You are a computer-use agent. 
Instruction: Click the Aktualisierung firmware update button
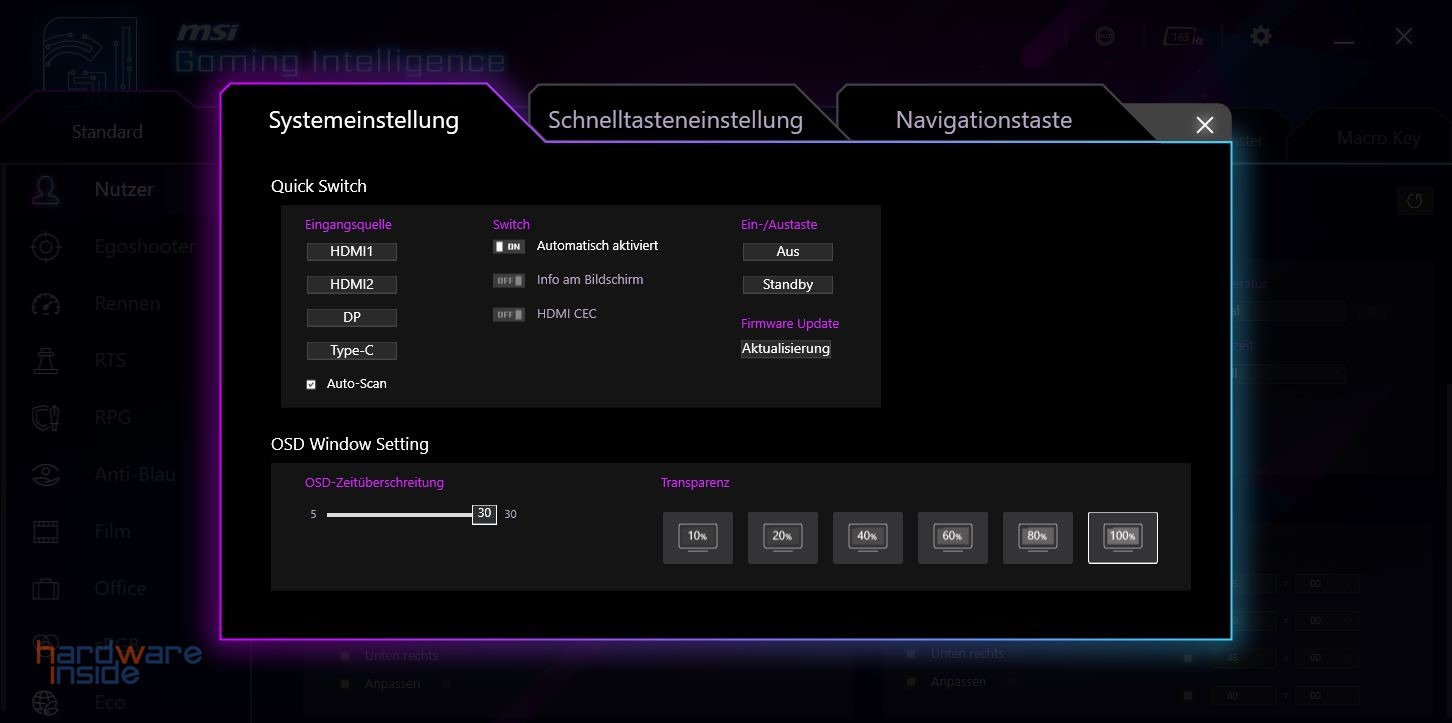[786, 349]
